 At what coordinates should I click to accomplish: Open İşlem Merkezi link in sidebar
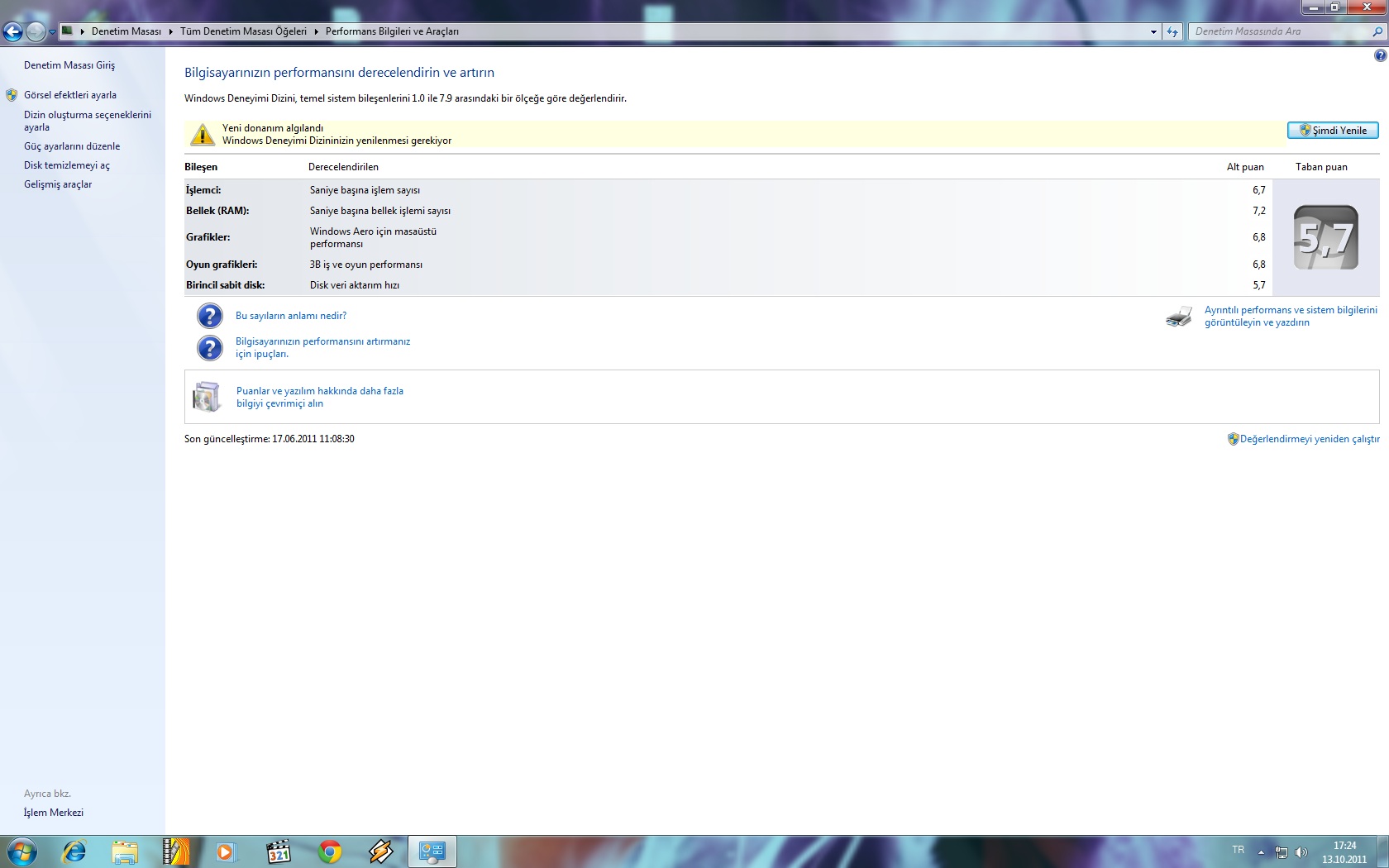click(54, 813)
